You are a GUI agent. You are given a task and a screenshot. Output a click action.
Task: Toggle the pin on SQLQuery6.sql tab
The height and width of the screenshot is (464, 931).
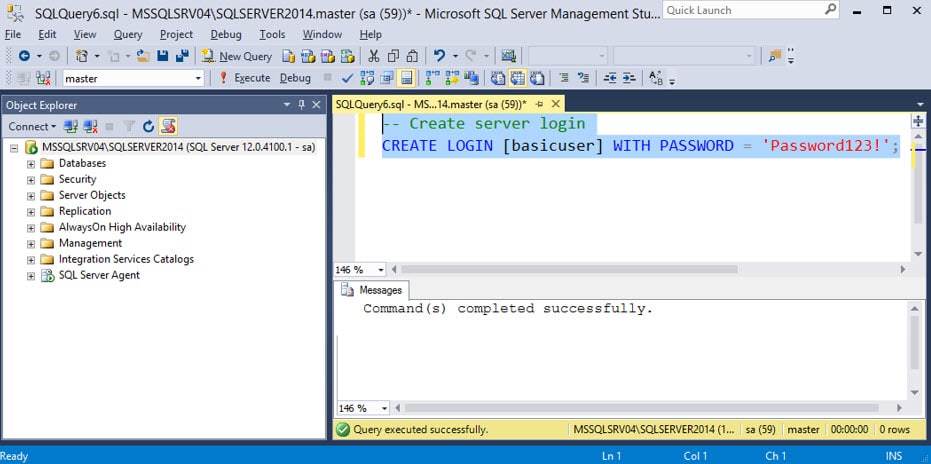coord(540,104)
